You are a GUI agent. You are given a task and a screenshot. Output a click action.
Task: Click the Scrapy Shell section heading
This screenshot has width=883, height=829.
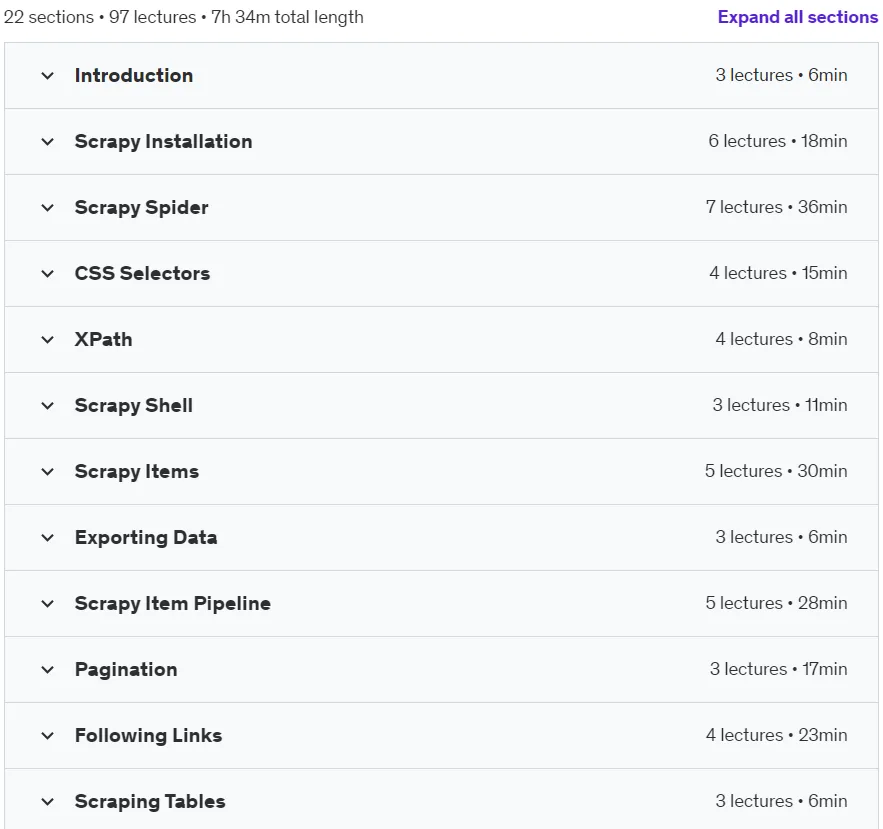[x=133, y=405]
